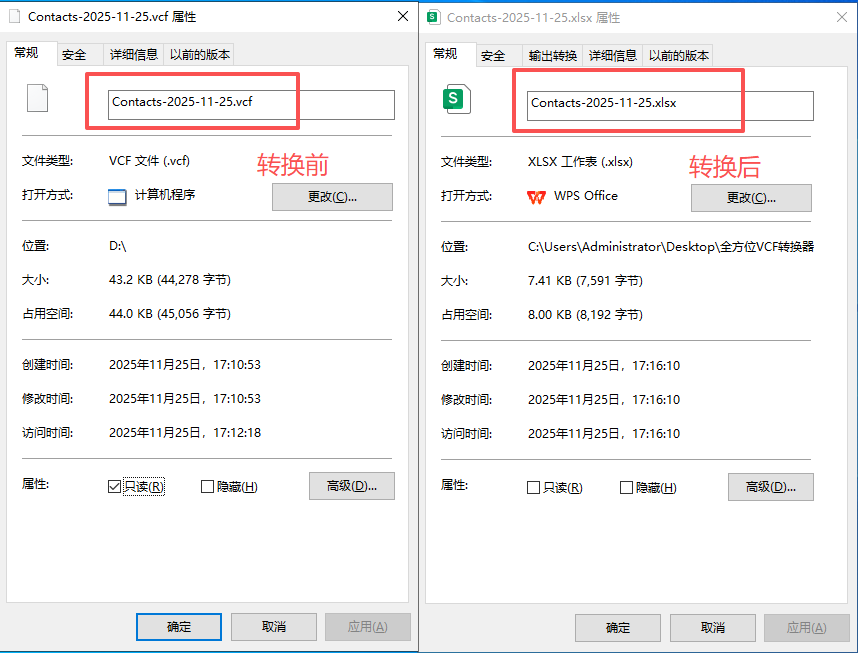Open 高级 attributes in vcf properties
Image resolution: width=858 pixels, height=653 pixels.
click(x=351, y=487)
